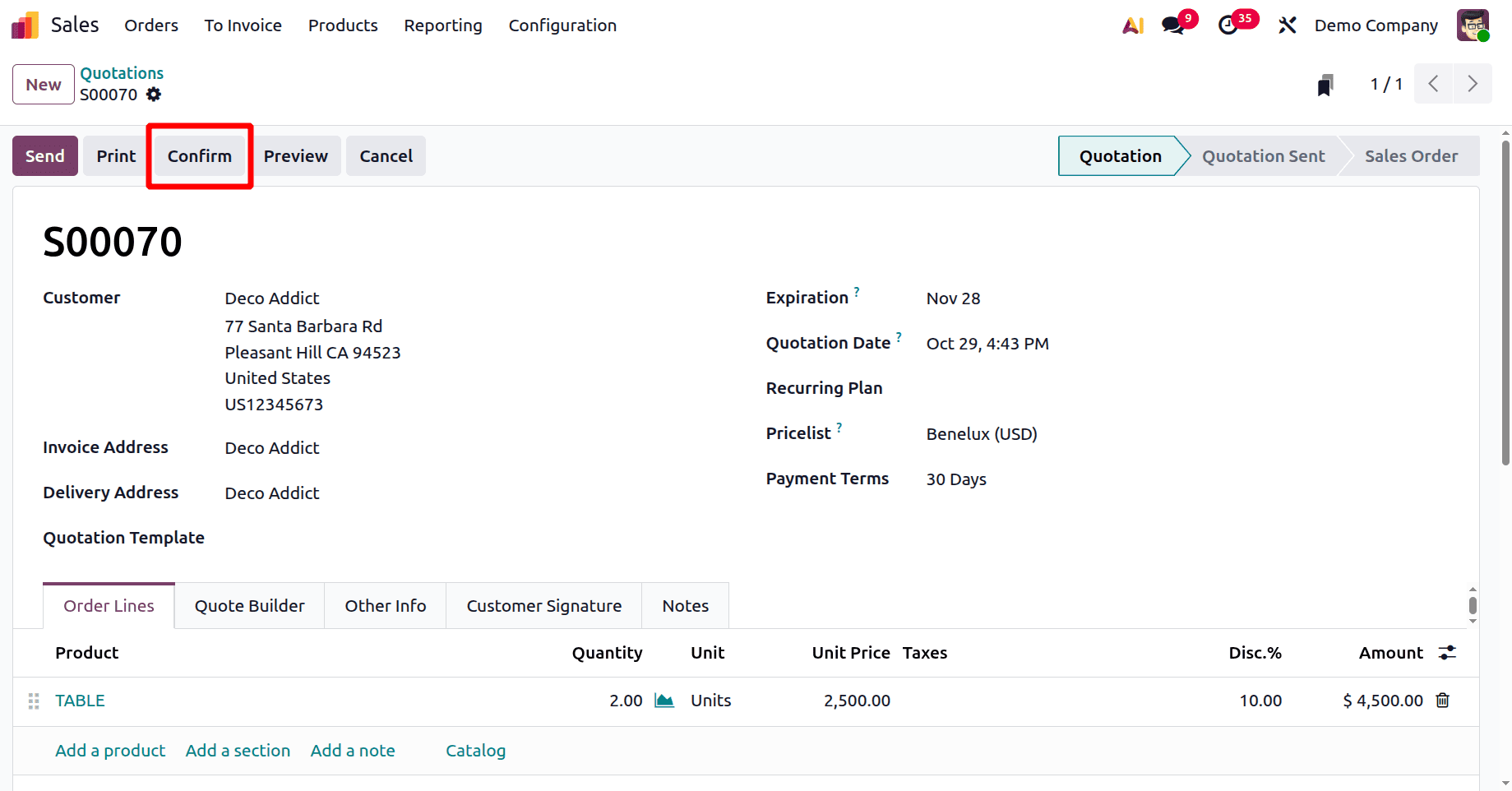Open the AI assistant icon
Image resolution: width=1512 pixels, height=791 pixels.
1132,25
